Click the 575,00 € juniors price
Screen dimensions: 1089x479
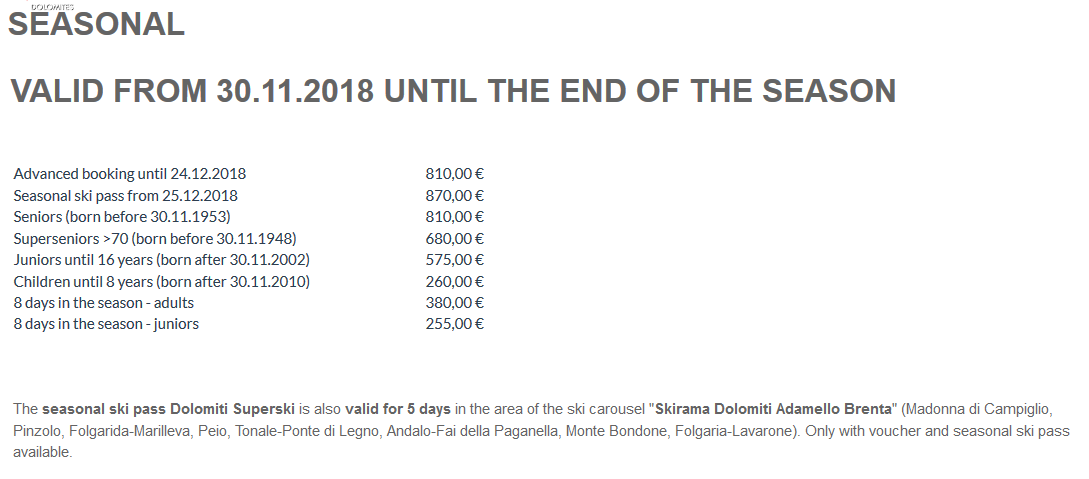click(x=455, y=260)
